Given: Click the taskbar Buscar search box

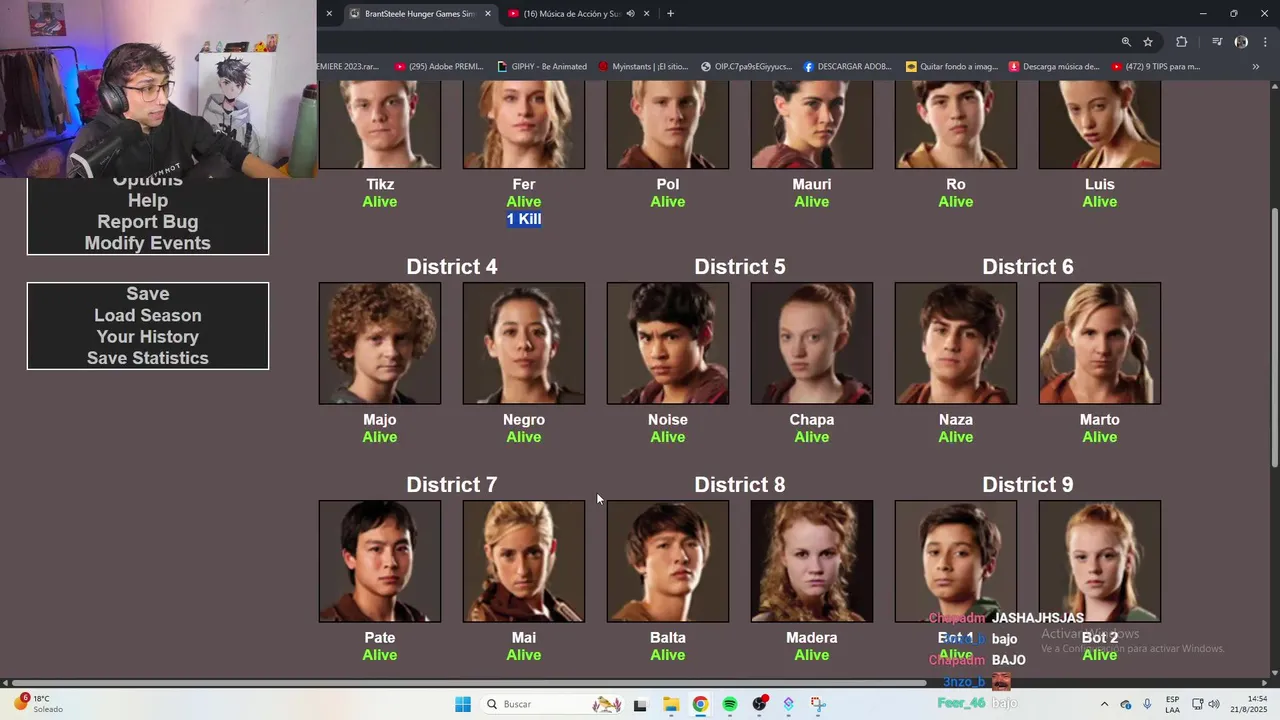Looking at the screenshot, I should coord(554,704).
